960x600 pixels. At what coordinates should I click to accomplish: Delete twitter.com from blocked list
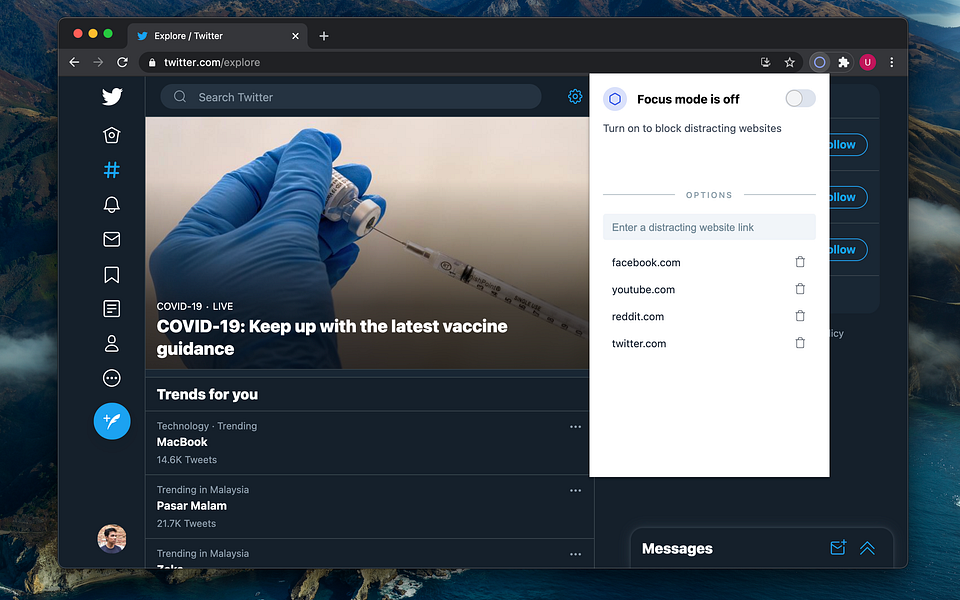(x=800, y=343)
